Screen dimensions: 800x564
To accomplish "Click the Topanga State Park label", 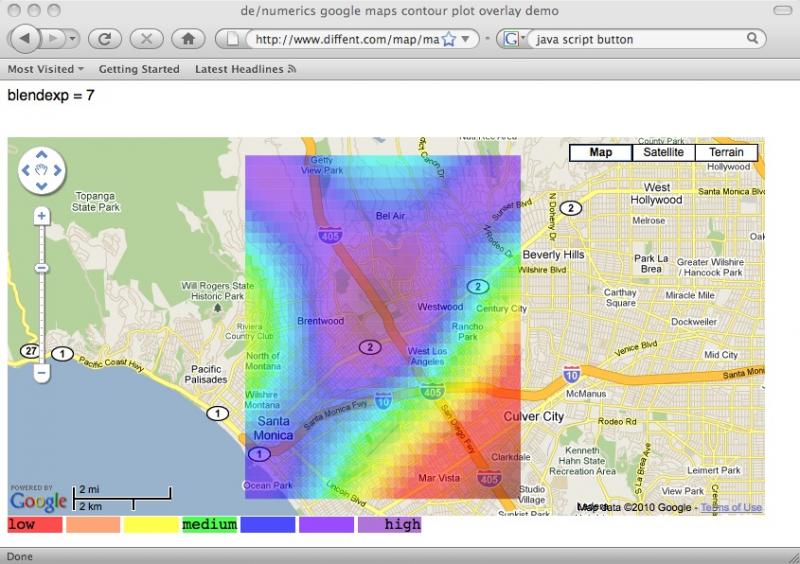I will (x=95, y=202).
